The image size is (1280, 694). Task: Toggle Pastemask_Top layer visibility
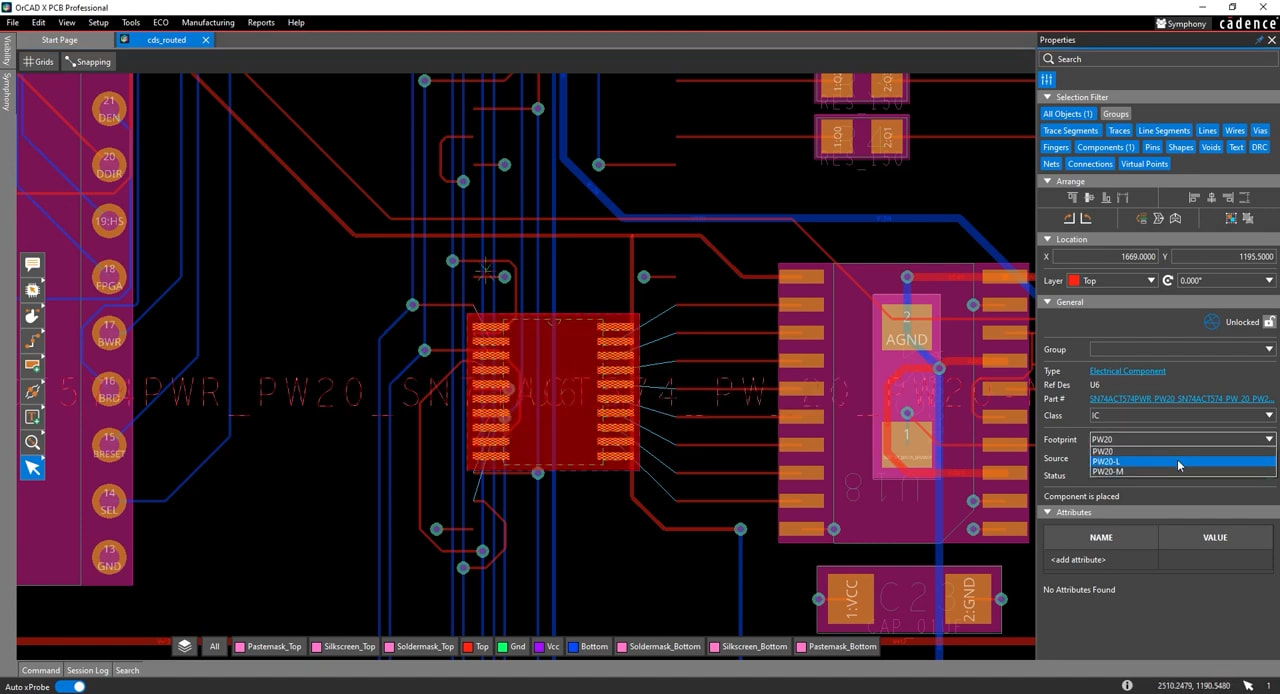[268, 647]
